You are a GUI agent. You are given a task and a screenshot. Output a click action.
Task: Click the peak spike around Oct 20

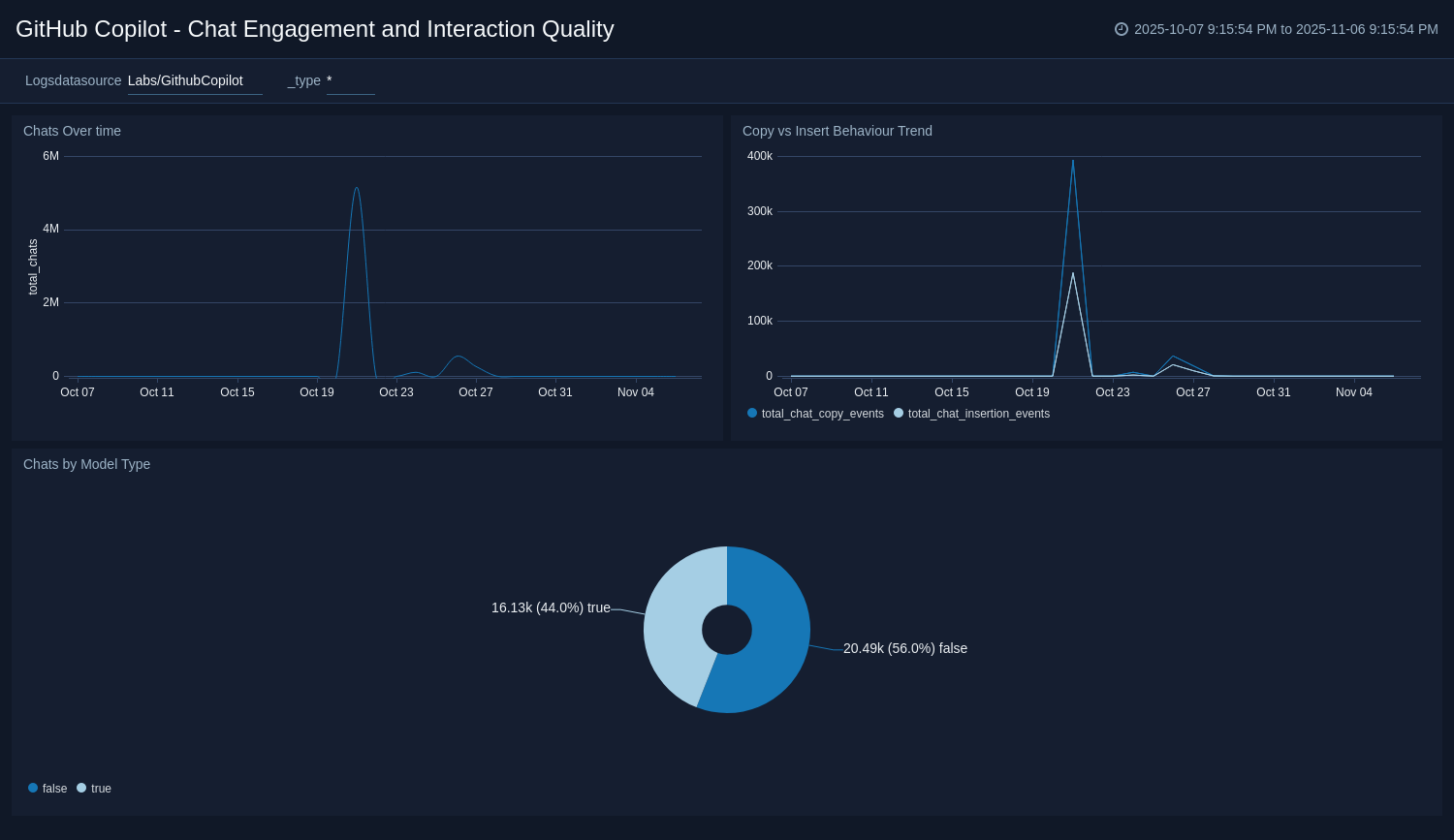coord(357,189)
